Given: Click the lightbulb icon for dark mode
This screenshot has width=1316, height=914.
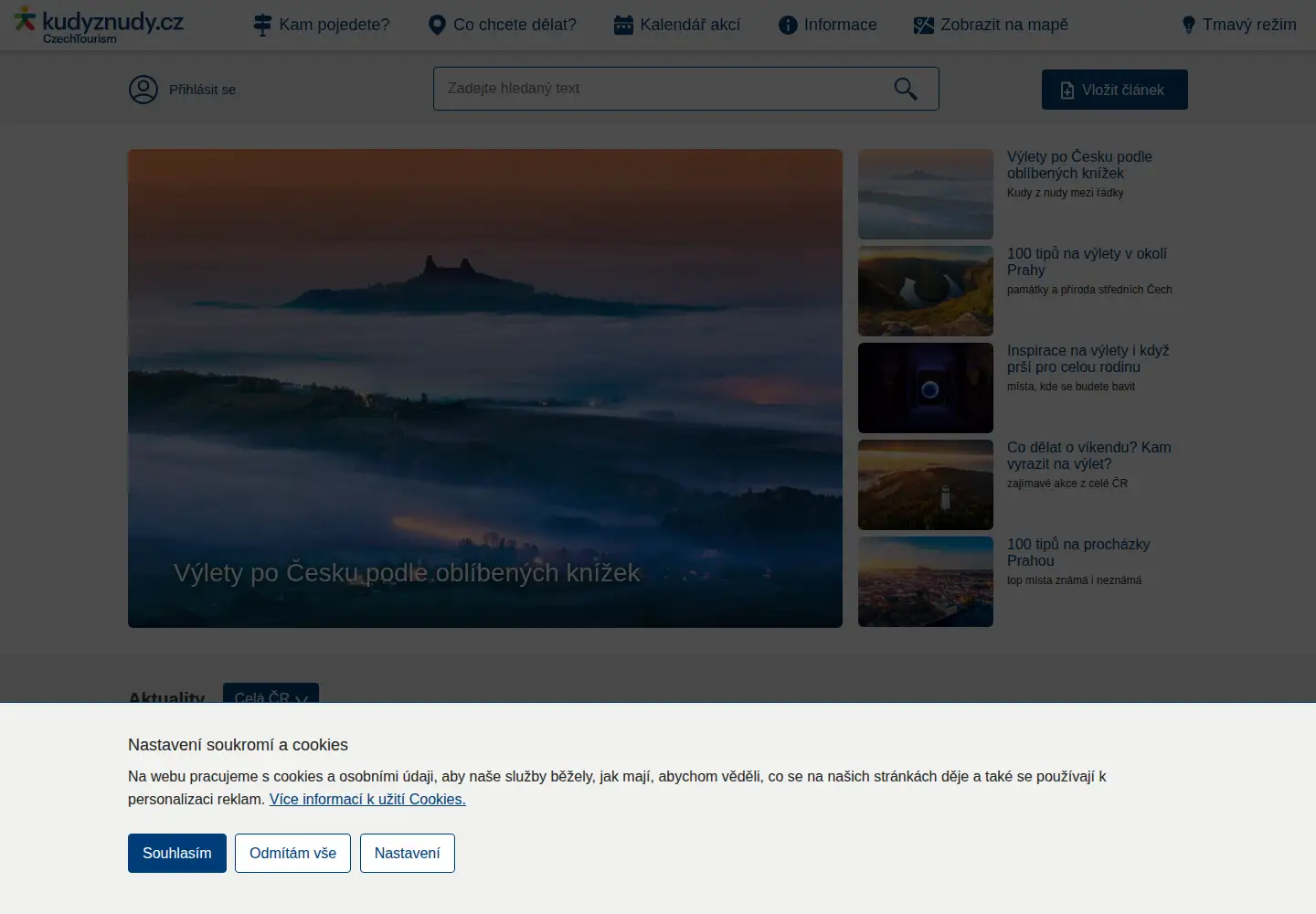Looking at the screenshot, I should click(x=1188, y=25).
